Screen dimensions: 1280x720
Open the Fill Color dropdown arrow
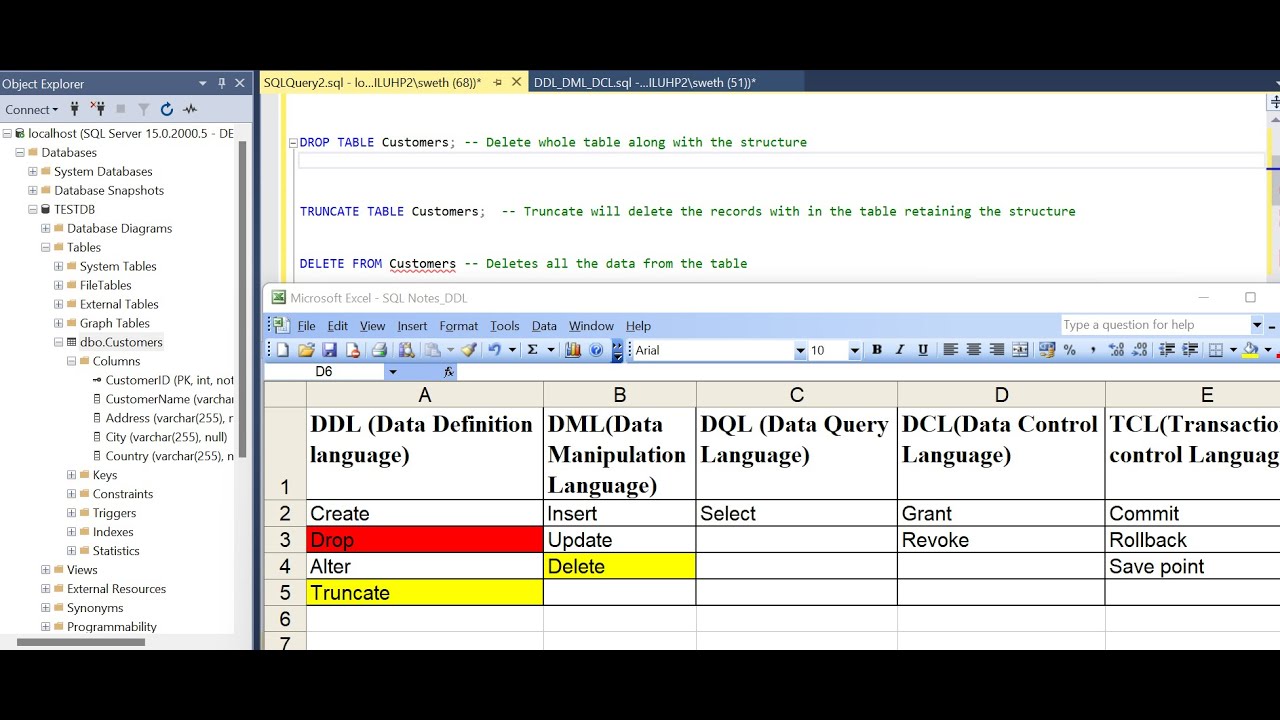[x=1268, y=350]
